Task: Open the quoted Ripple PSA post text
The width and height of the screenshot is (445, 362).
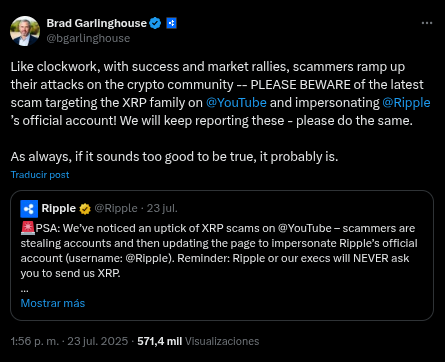Action: click(219, 251)
